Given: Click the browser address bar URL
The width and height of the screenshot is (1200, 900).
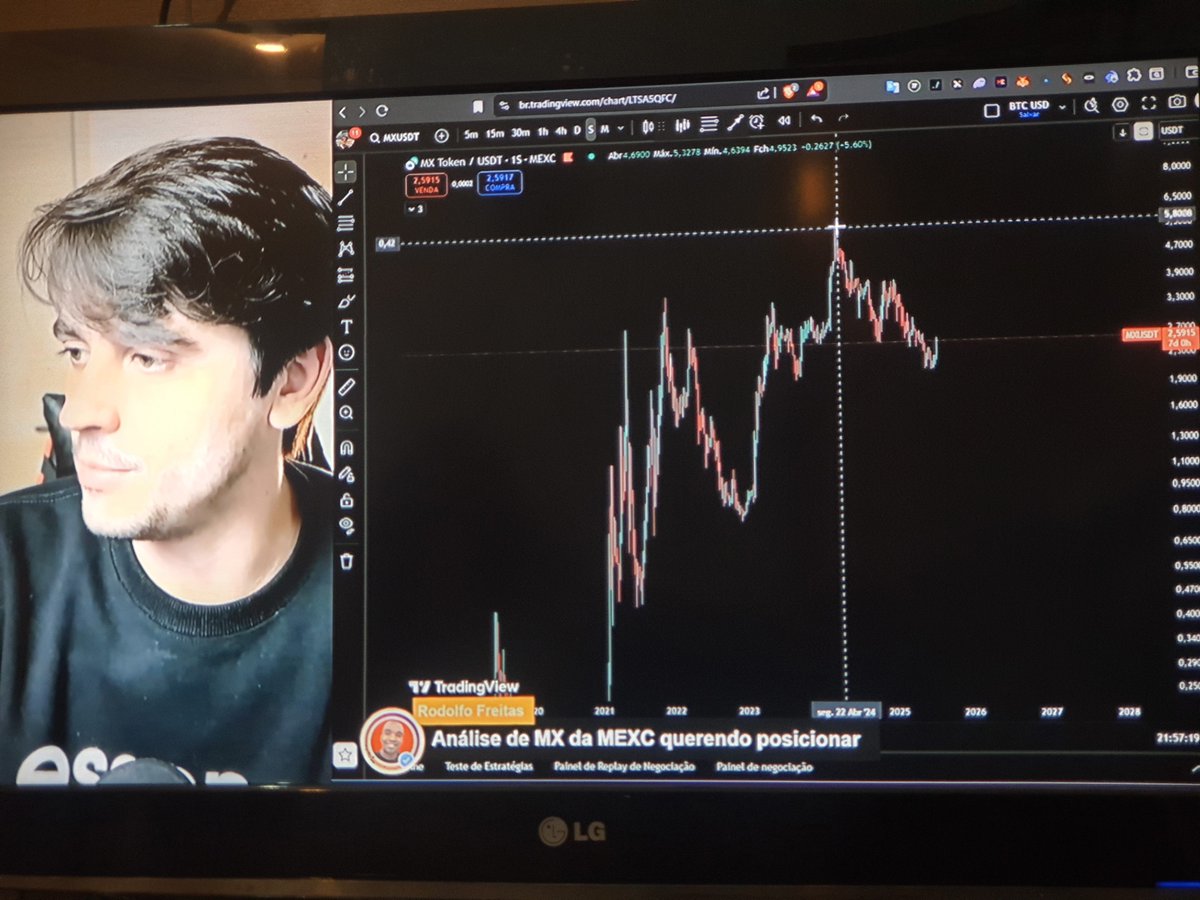Looking at the screenshot, I should pyautogui.click(x=598, y=101).
